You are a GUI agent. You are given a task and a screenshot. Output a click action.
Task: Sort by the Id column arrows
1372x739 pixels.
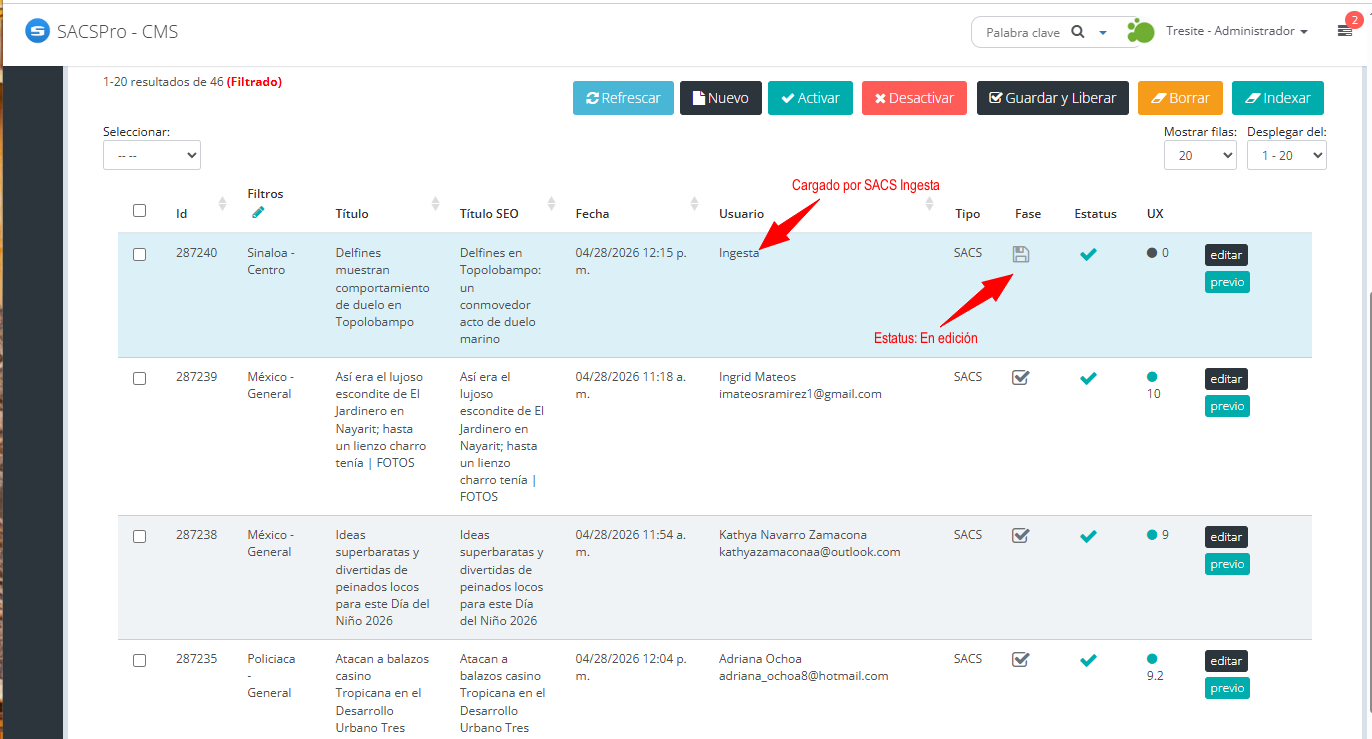(x=222, y=203)
